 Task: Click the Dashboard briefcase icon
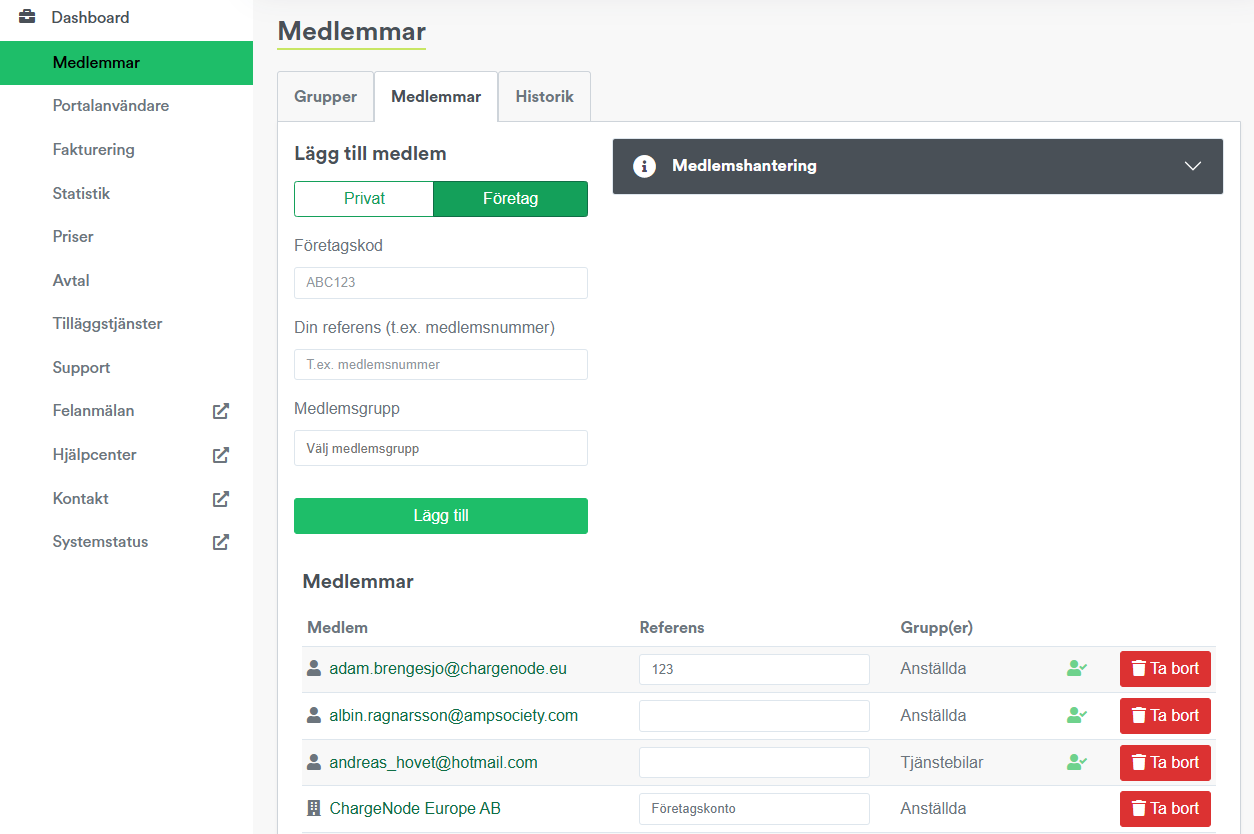pyautogui.click(x=28, y=17)
